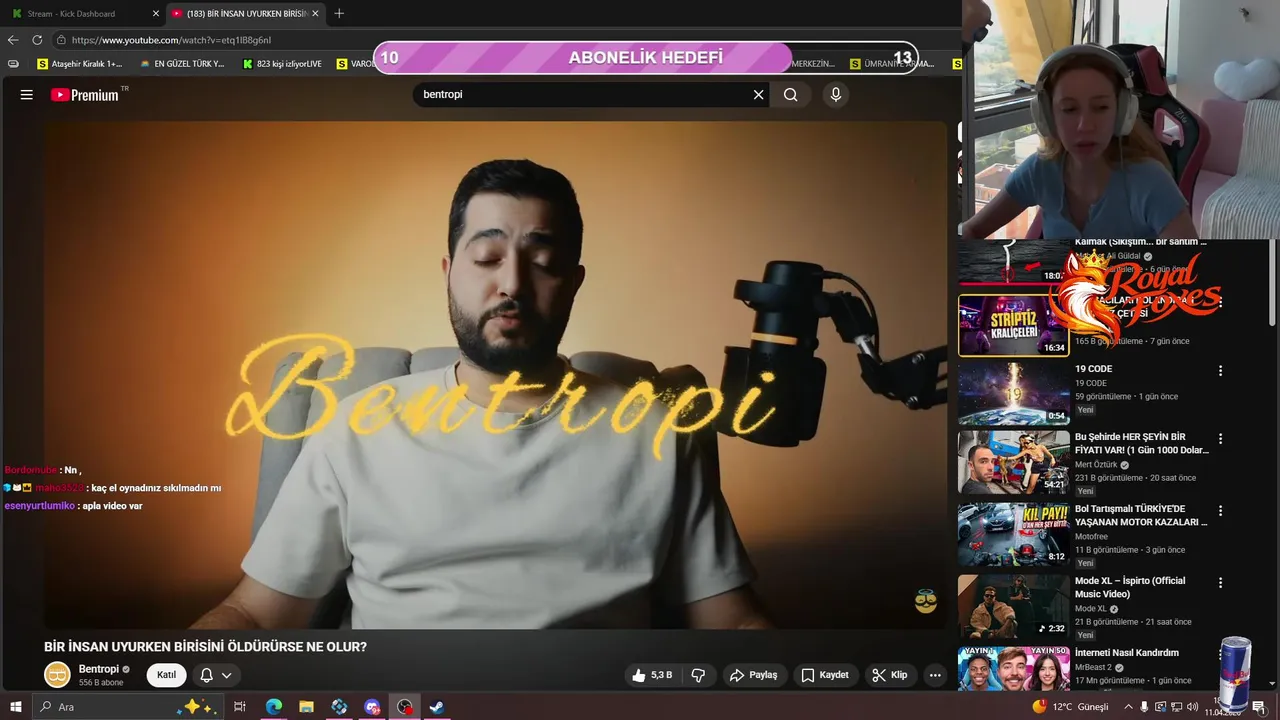Open Steam from the taskbar
The image size is (1280, 720).
tap(437, 707)
